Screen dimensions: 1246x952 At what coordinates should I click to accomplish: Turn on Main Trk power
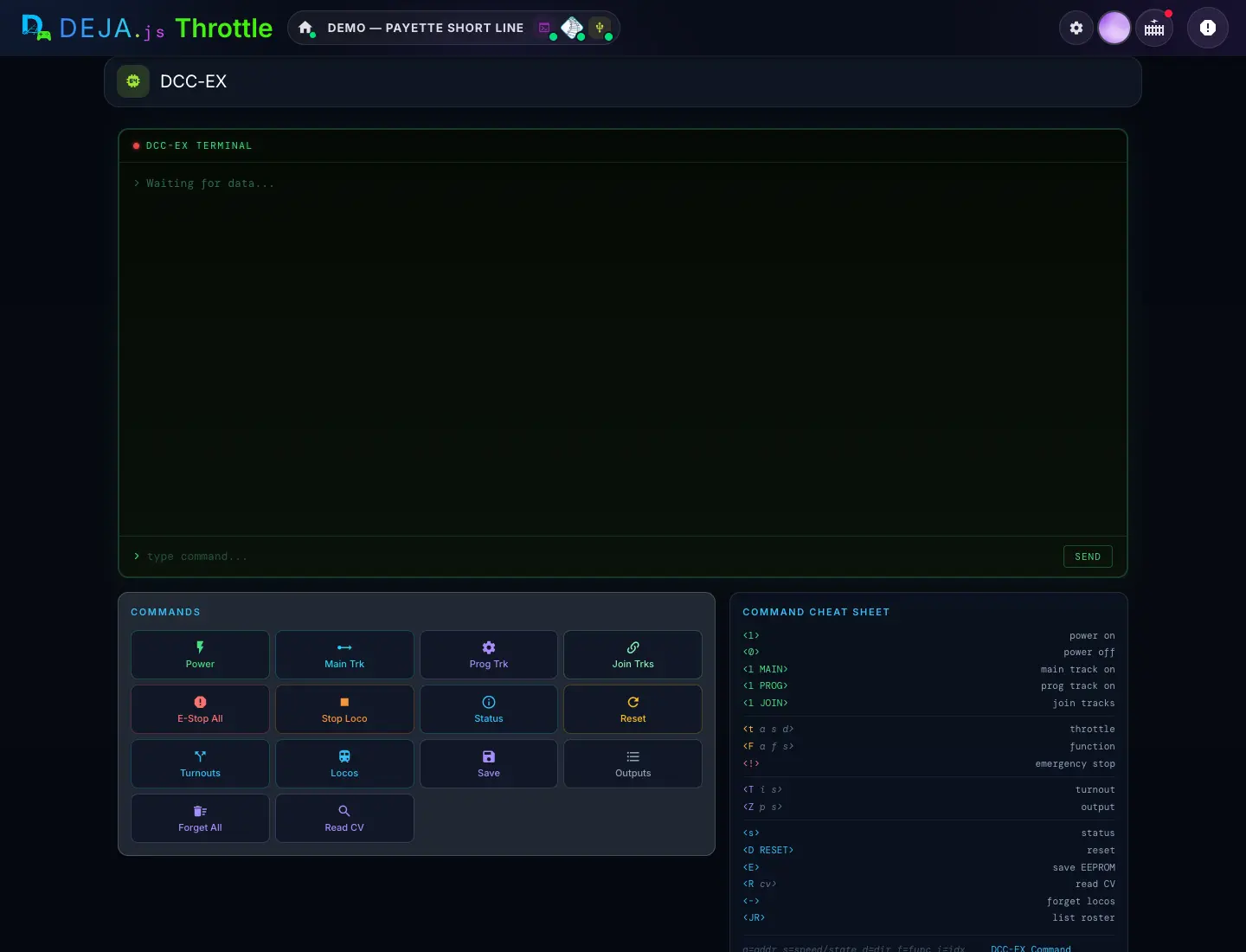pyautogui.click(x=344, y=654)
